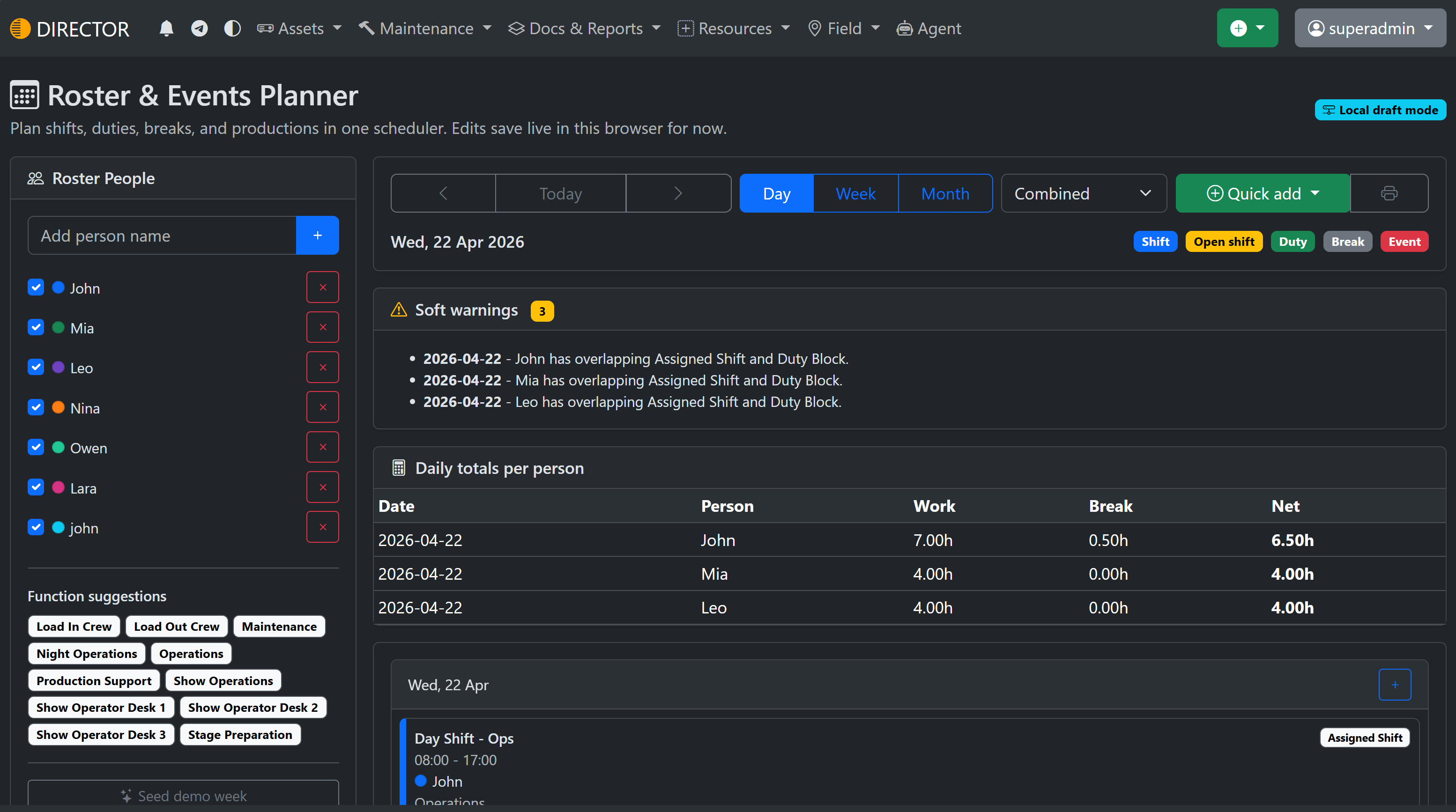Click the DIRECTOR logo icon
This screenshot has height=812, width=1456.
pos(20,28)
